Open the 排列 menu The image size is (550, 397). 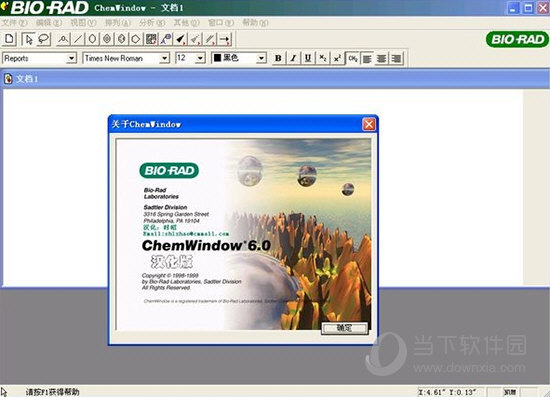tap(118, 23)
